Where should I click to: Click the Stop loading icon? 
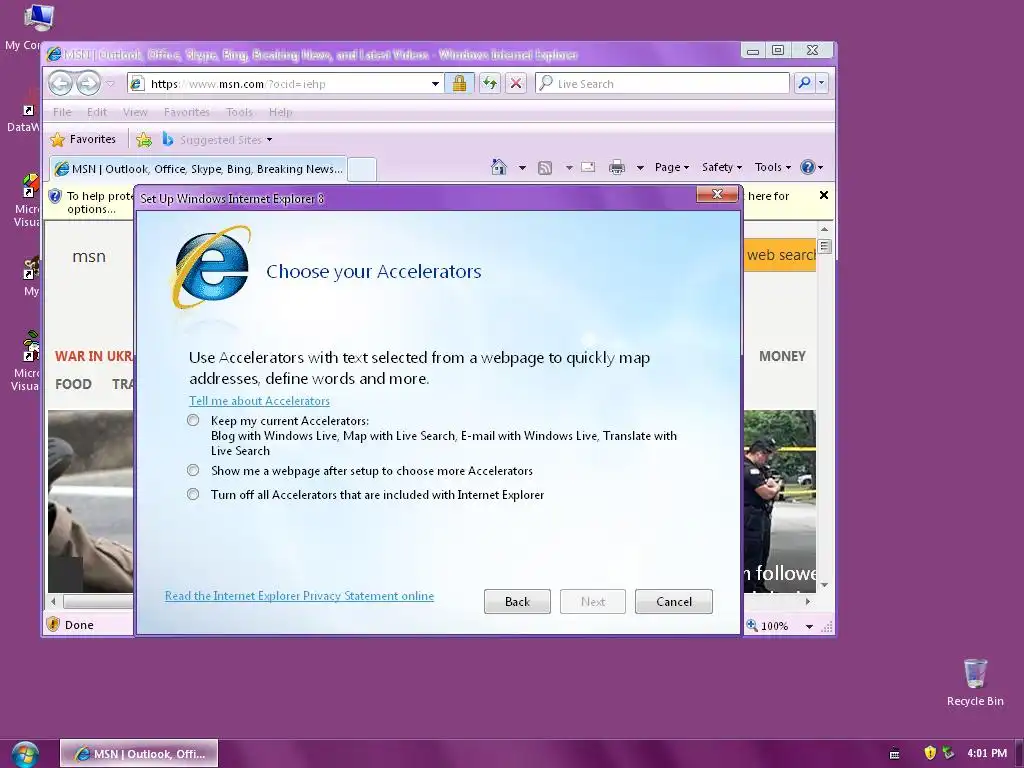click(x=516, y=83)
